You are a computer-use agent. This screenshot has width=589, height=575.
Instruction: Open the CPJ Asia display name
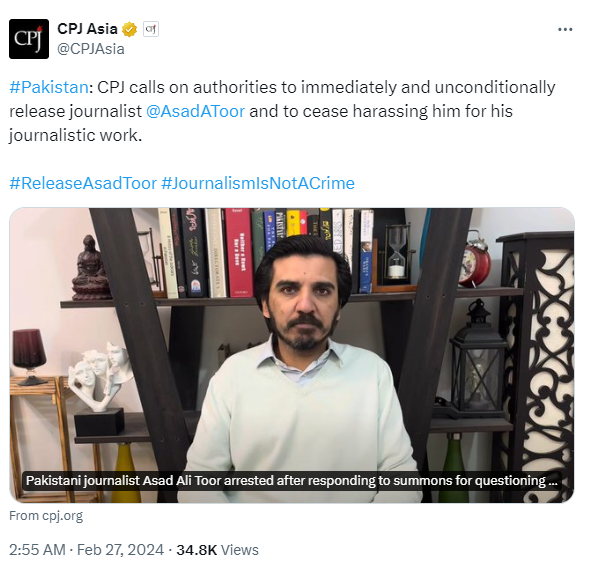87,29
